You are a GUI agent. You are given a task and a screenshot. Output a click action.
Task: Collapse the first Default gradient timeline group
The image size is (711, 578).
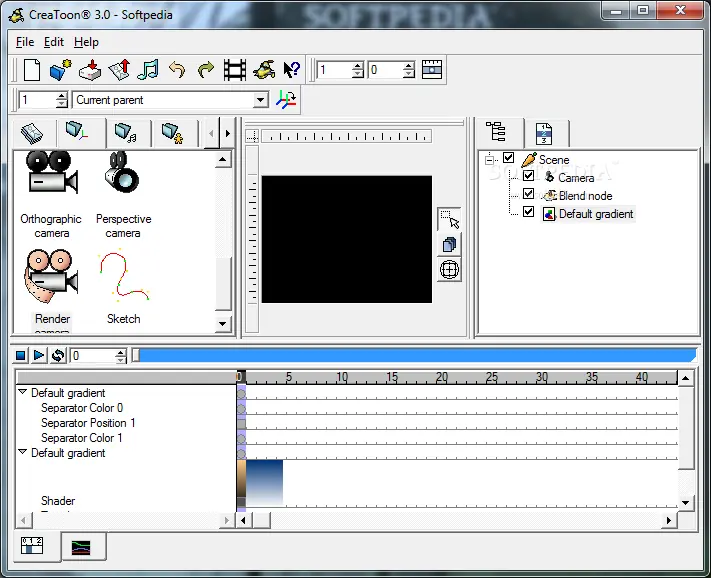point(22,391)
